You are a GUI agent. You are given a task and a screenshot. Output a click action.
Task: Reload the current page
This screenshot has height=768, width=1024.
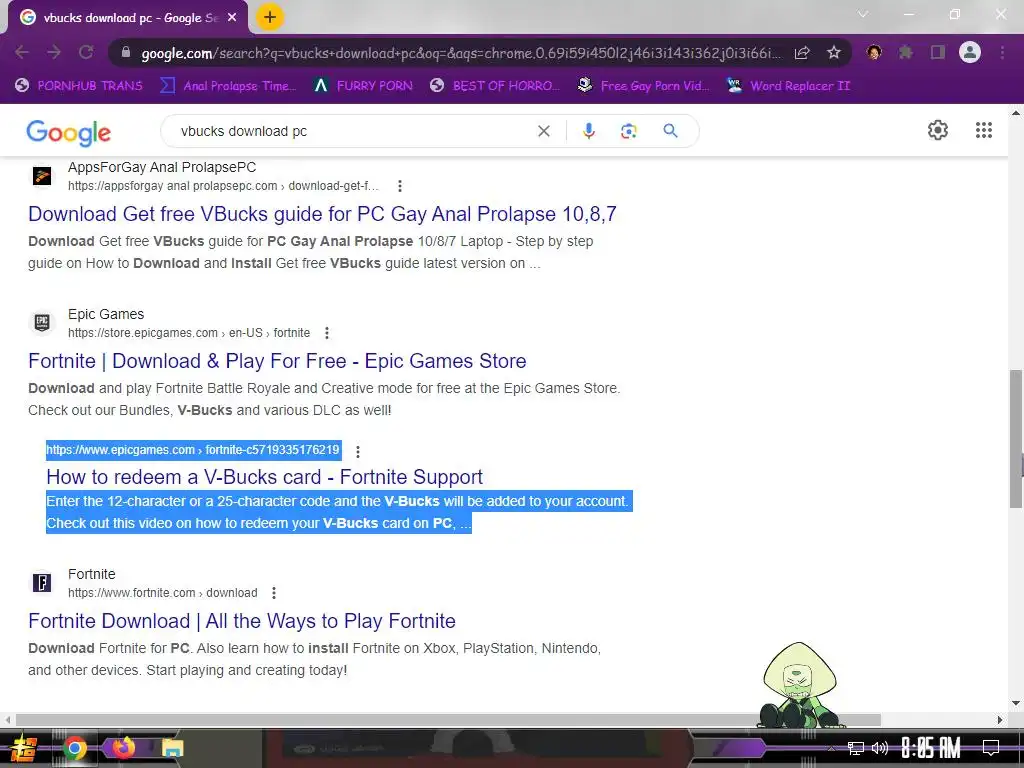tap(86, 53)
